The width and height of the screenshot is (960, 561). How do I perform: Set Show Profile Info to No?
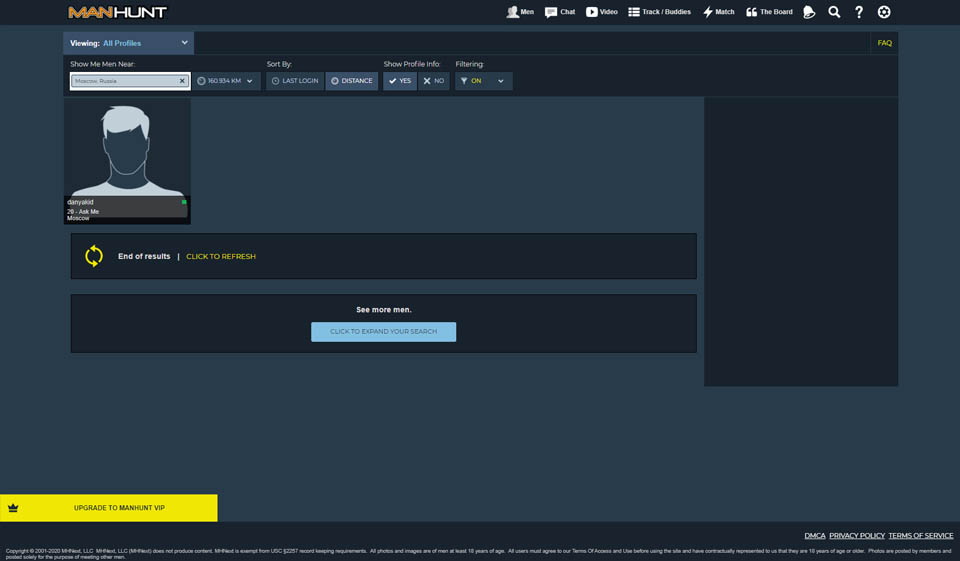434,81
